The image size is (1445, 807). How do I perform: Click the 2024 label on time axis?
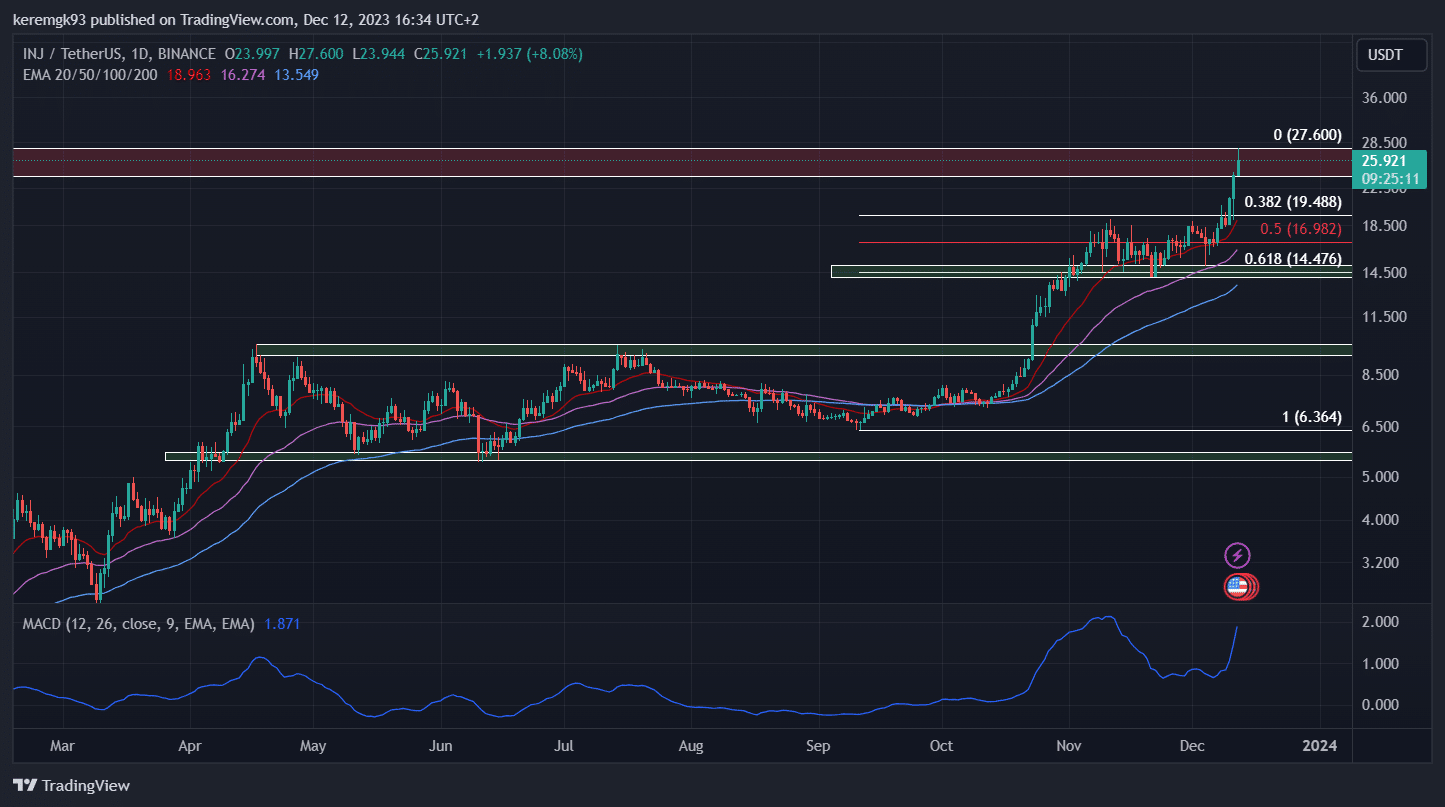click(1320, 746)
